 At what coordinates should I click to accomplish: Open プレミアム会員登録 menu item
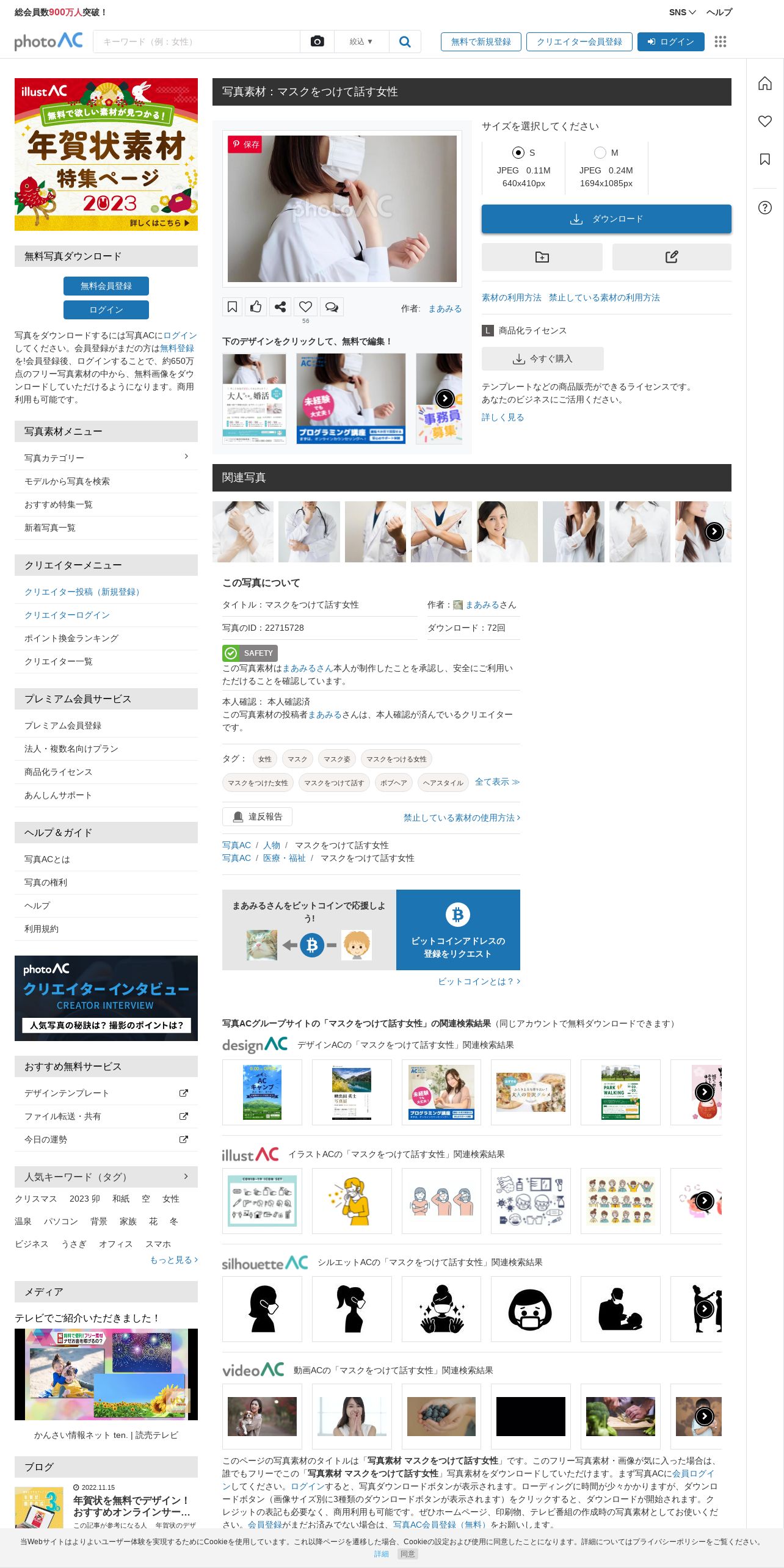[x=106, y=725]
